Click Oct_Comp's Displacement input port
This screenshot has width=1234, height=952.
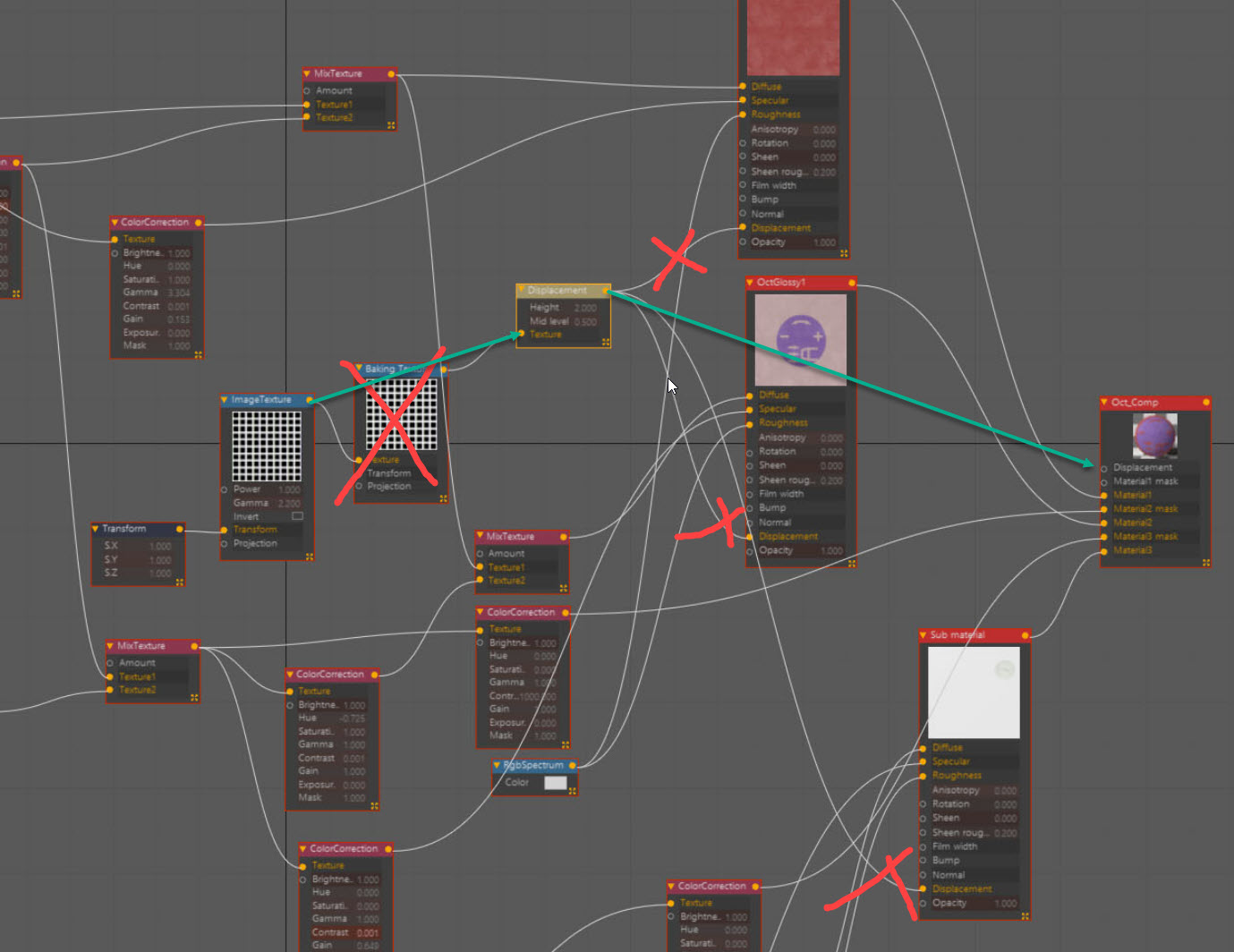click(1104, 468)
